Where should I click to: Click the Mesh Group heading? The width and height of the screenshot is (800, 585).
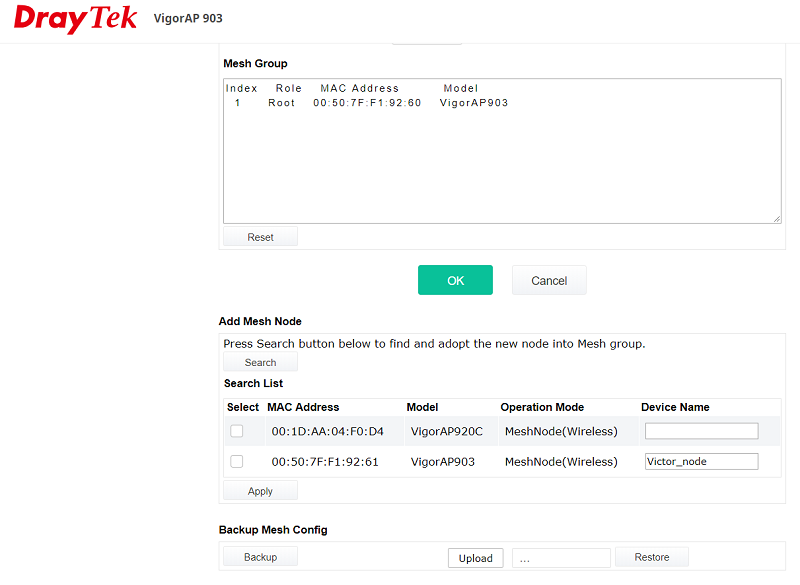pos(255,63)
